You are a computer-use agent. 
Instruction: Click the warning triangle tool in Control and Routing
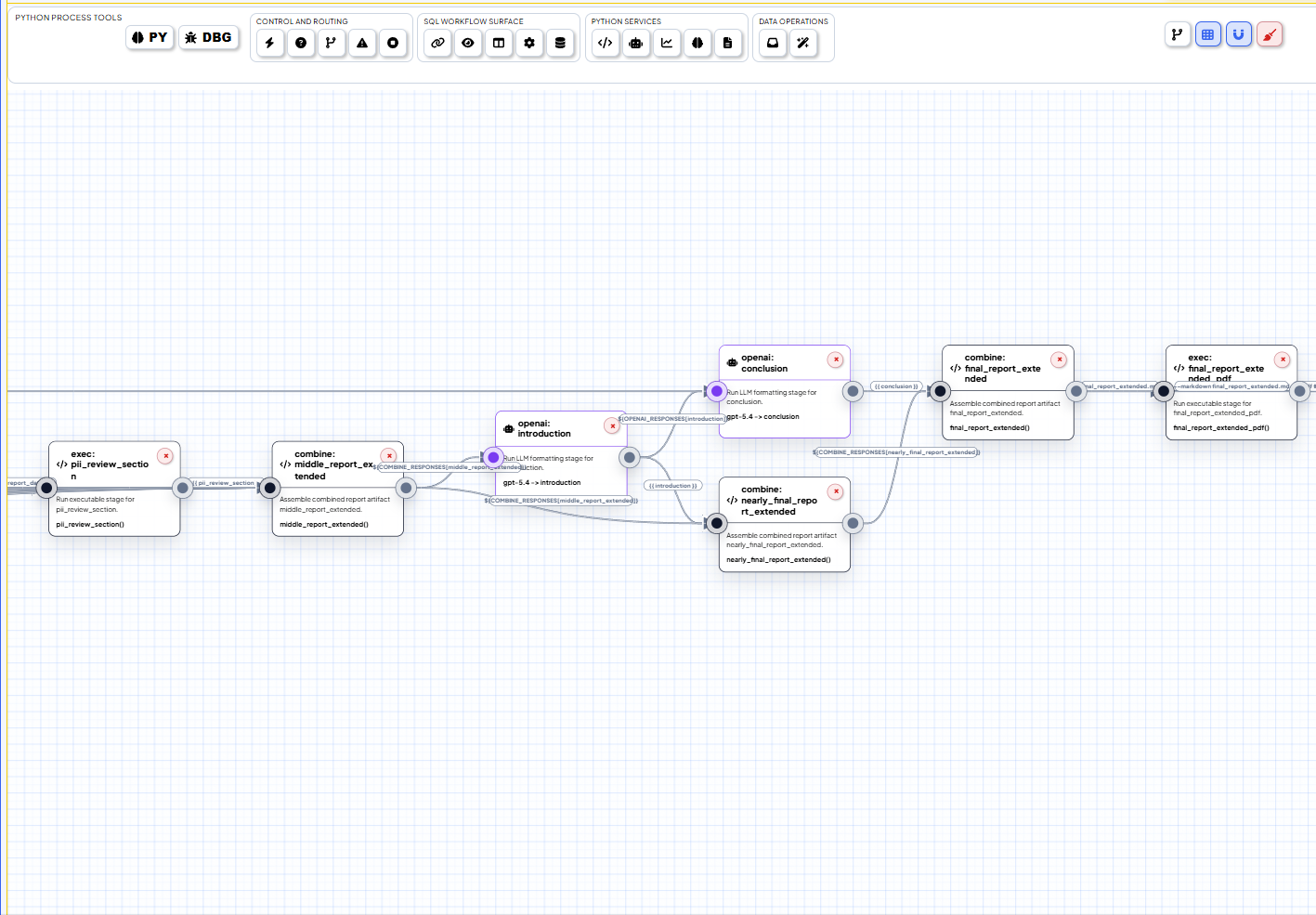pos(362,43)
